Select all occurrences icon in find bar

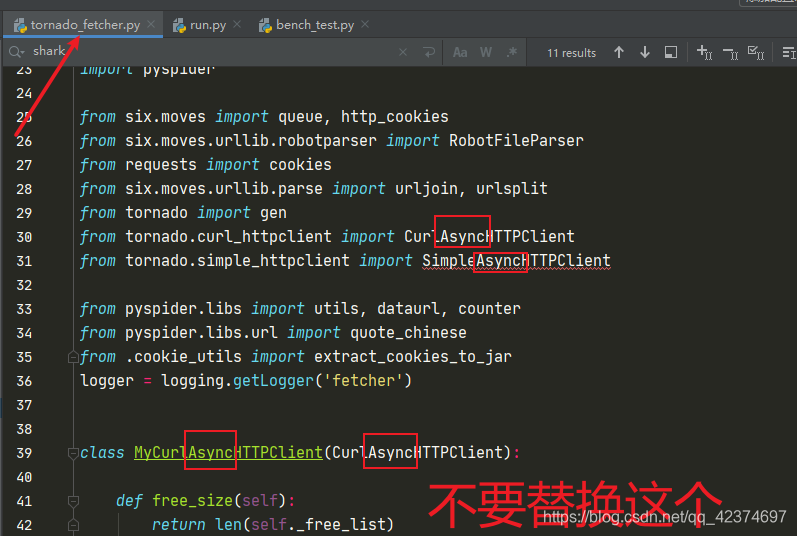[756, 52]
